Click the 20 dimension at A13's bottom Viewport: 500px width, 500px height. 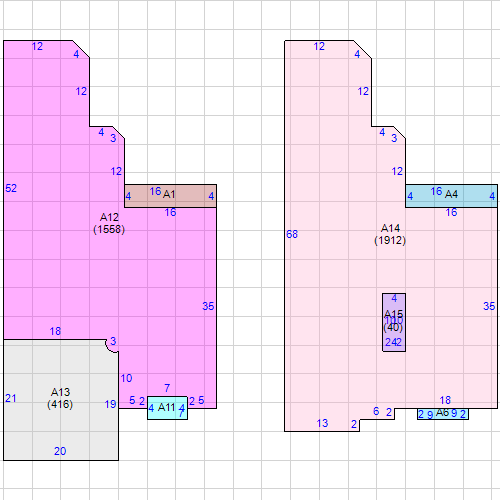click(60, 451)
